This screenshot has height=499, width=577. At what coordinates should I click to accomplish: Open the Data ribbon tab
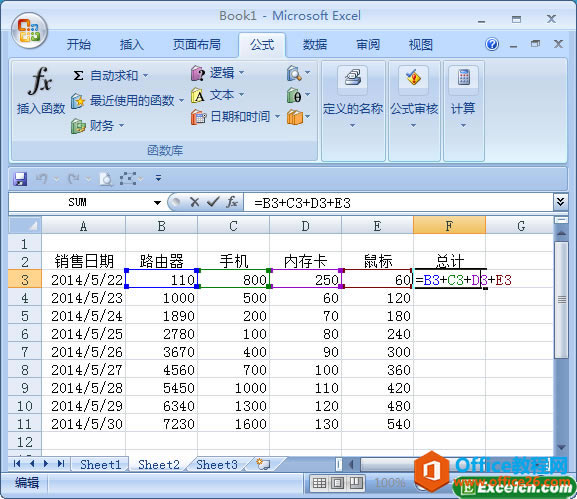coord(315,45)
